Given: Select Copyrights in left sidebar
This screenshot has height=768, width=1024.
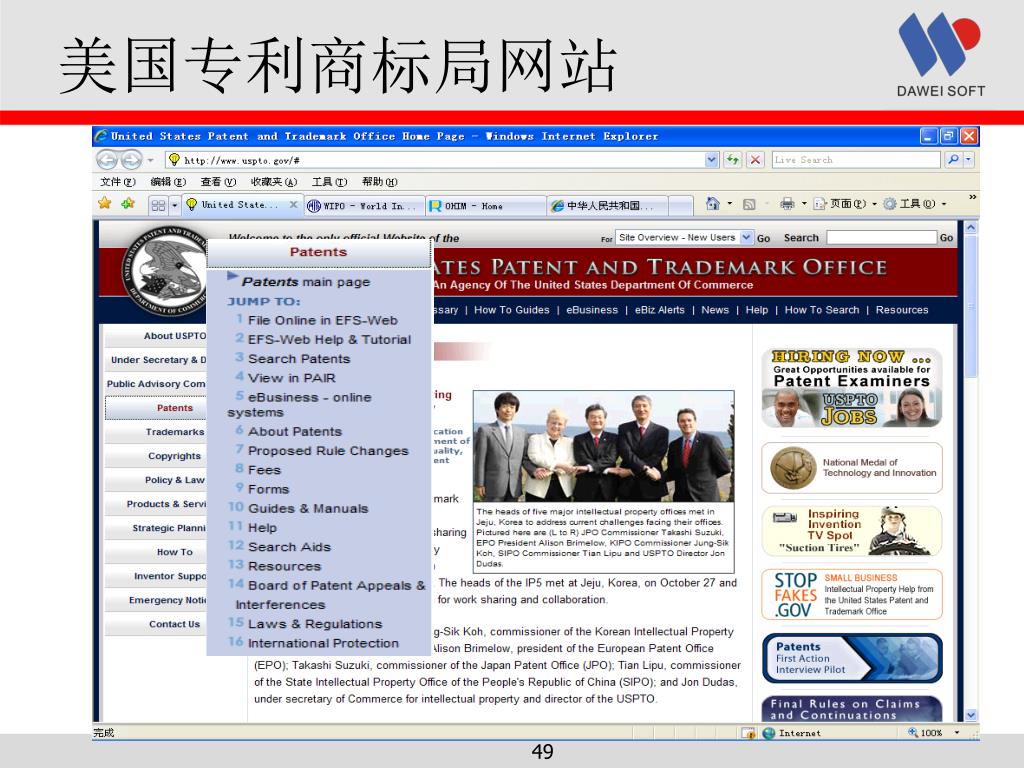Looking at the screenshot, I should (x=156, y=456).
